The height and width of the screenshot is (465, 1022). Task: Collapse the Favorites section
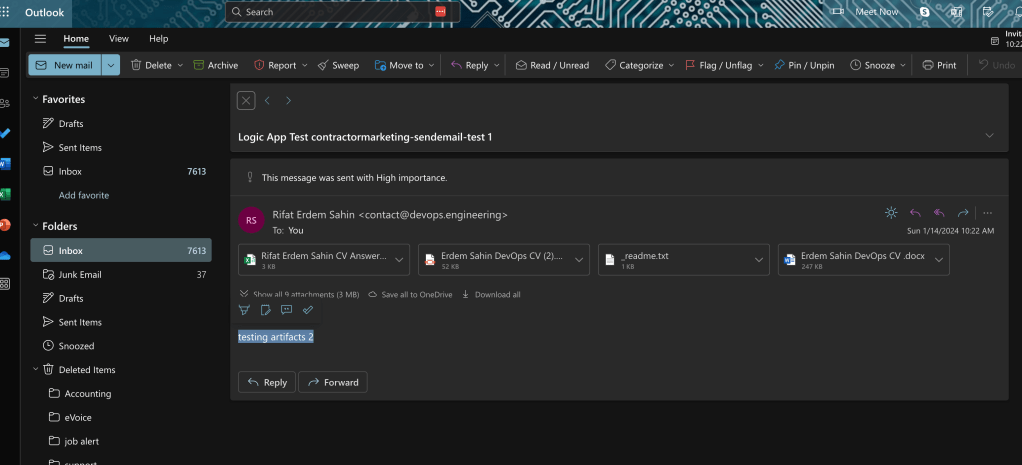coord(35,99)
